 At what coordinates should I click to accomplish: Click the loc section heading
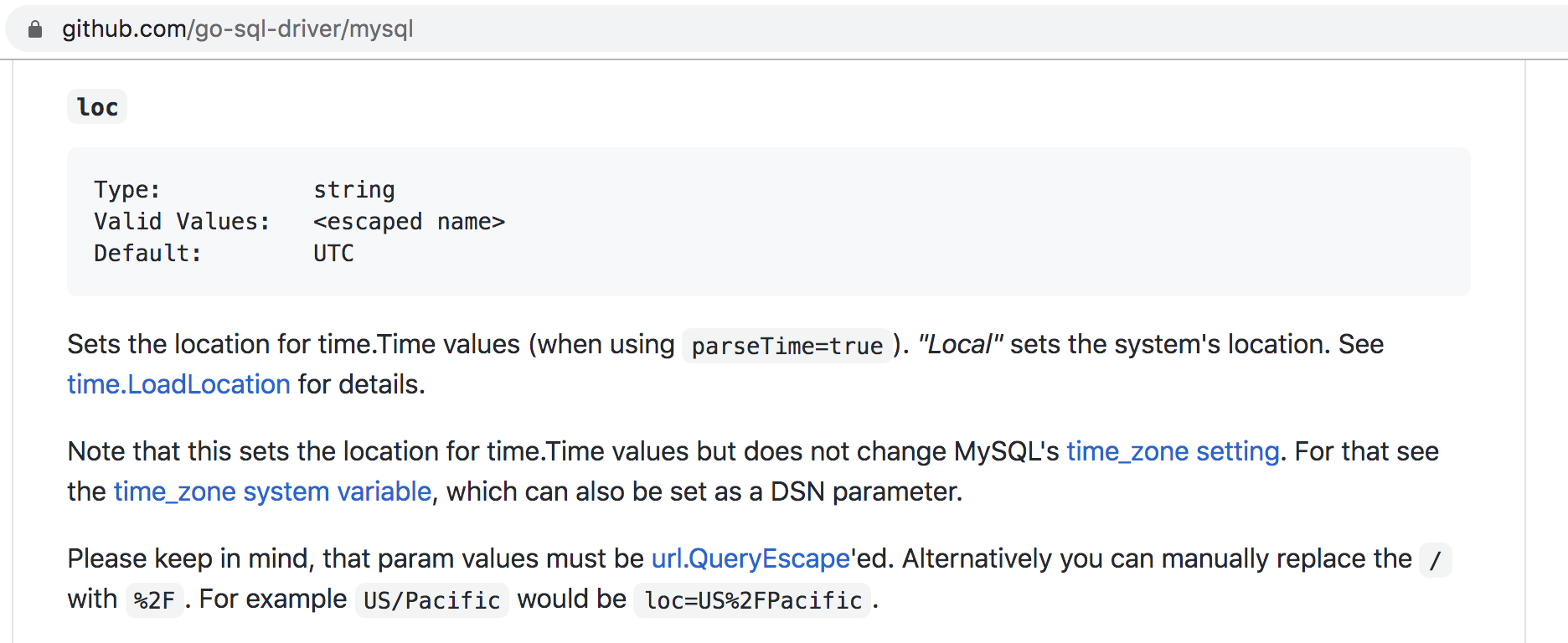96,106
